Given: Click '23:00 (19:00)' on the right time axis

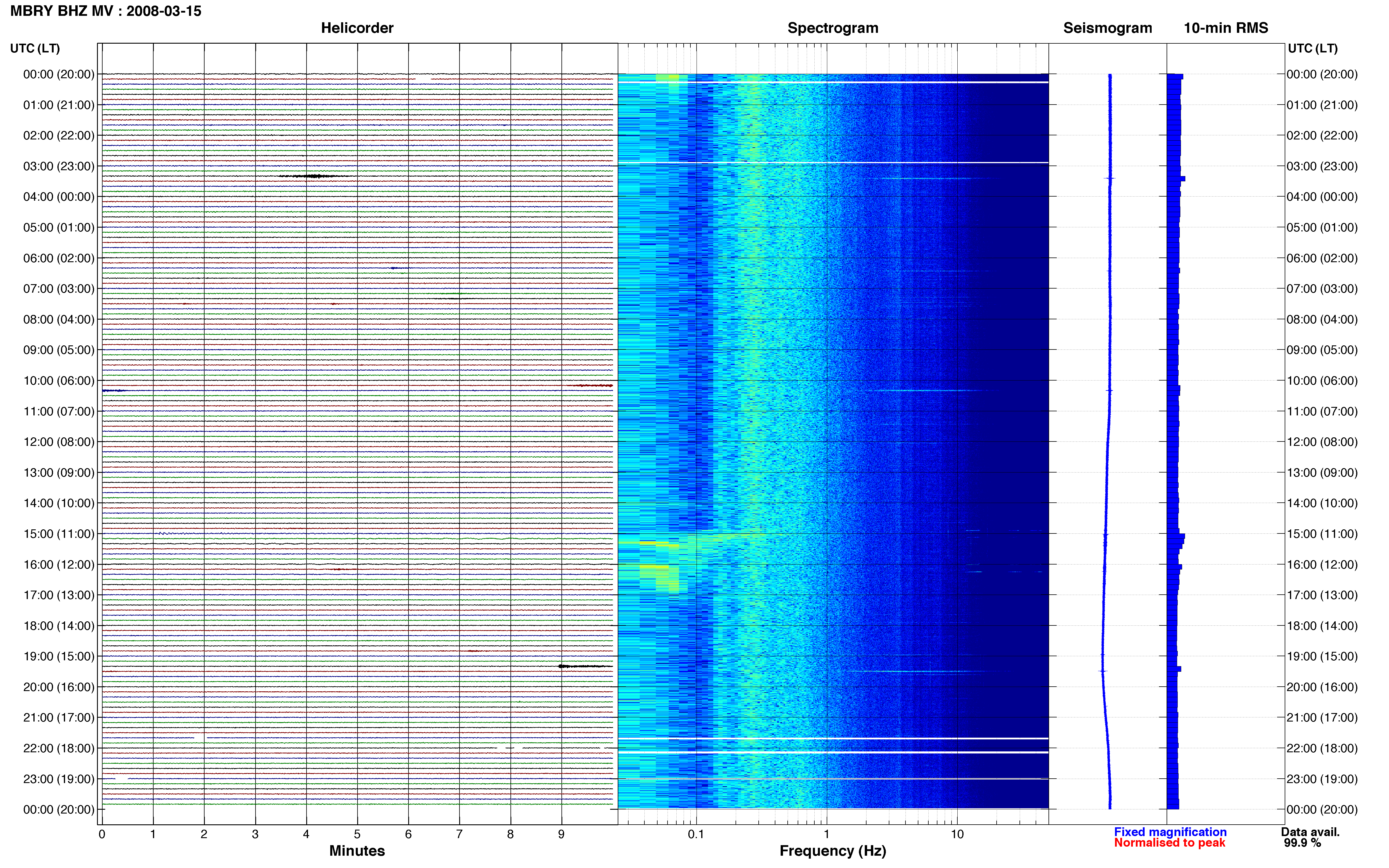Looking at the screenshot, I should pos(1322,779).
